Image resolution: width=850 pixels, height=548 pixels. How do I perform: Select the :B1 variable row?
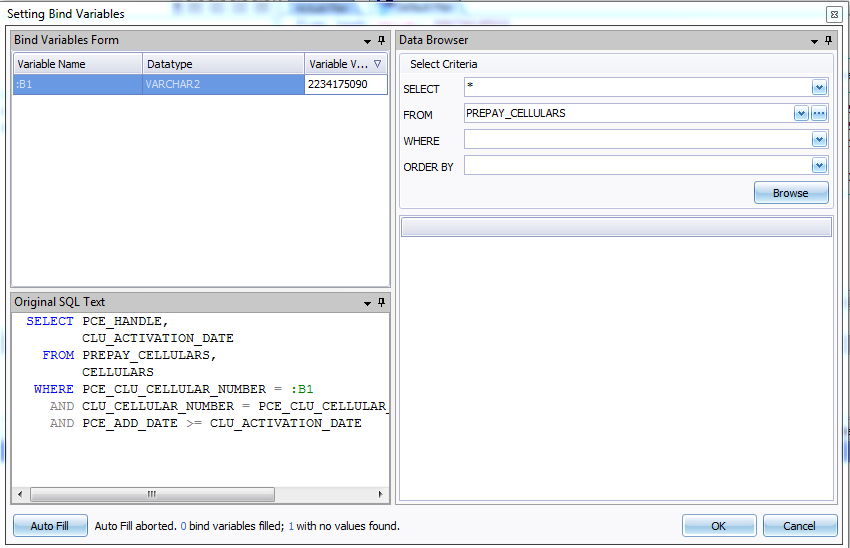(x=200, y=85)
